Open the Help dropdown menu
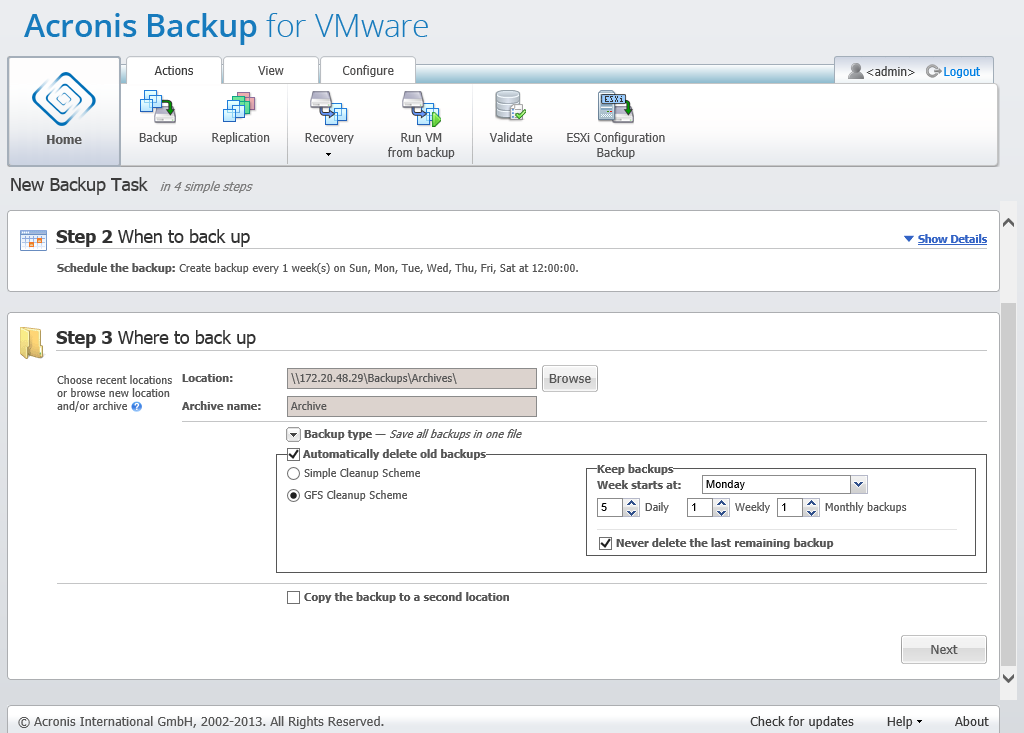The image size is (1024, 733). 903,721
